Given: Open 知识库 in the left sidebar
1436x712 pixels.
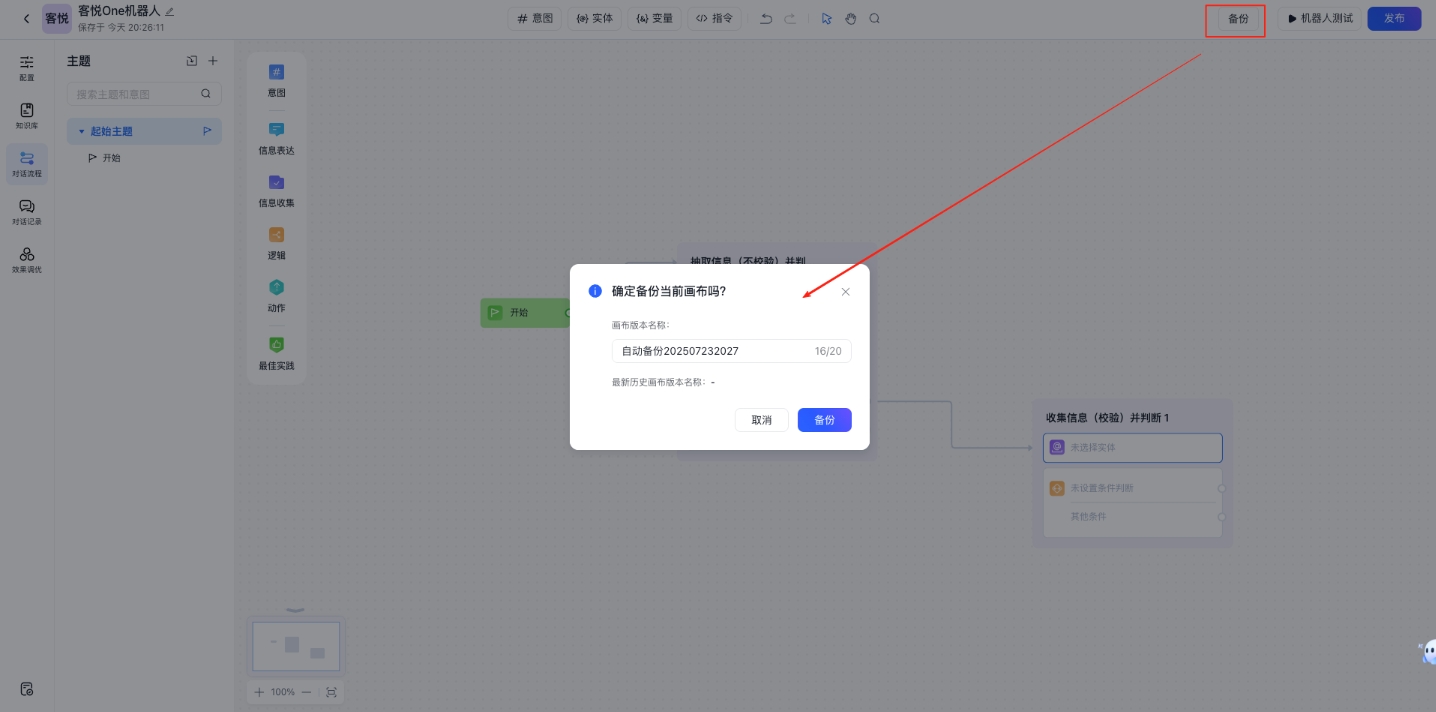Looking at the screenshot, I should click(27, 116).
